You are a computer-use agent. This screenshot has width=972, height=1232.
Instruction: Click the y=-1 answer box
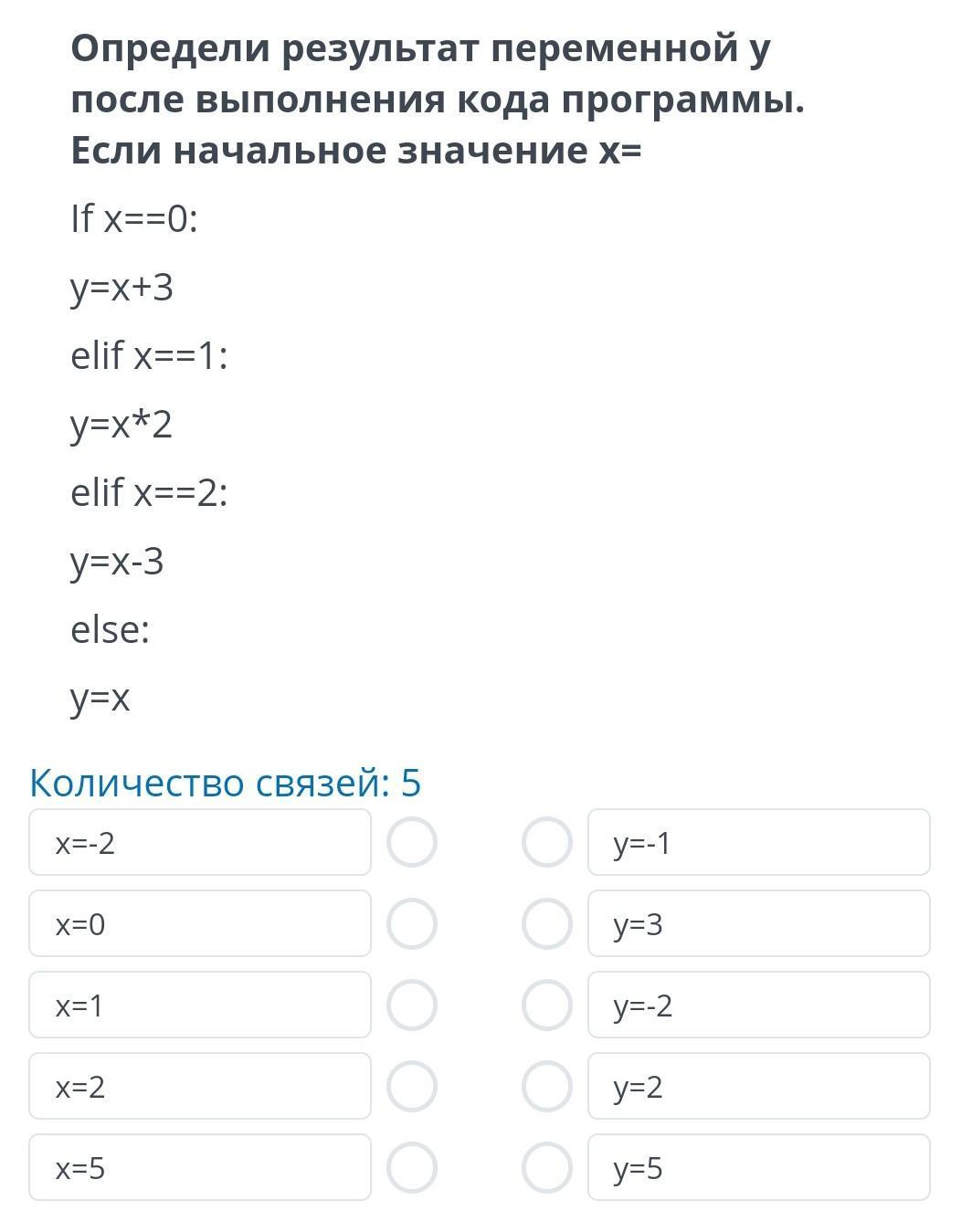pyautogui.click(x=758, y=842)
